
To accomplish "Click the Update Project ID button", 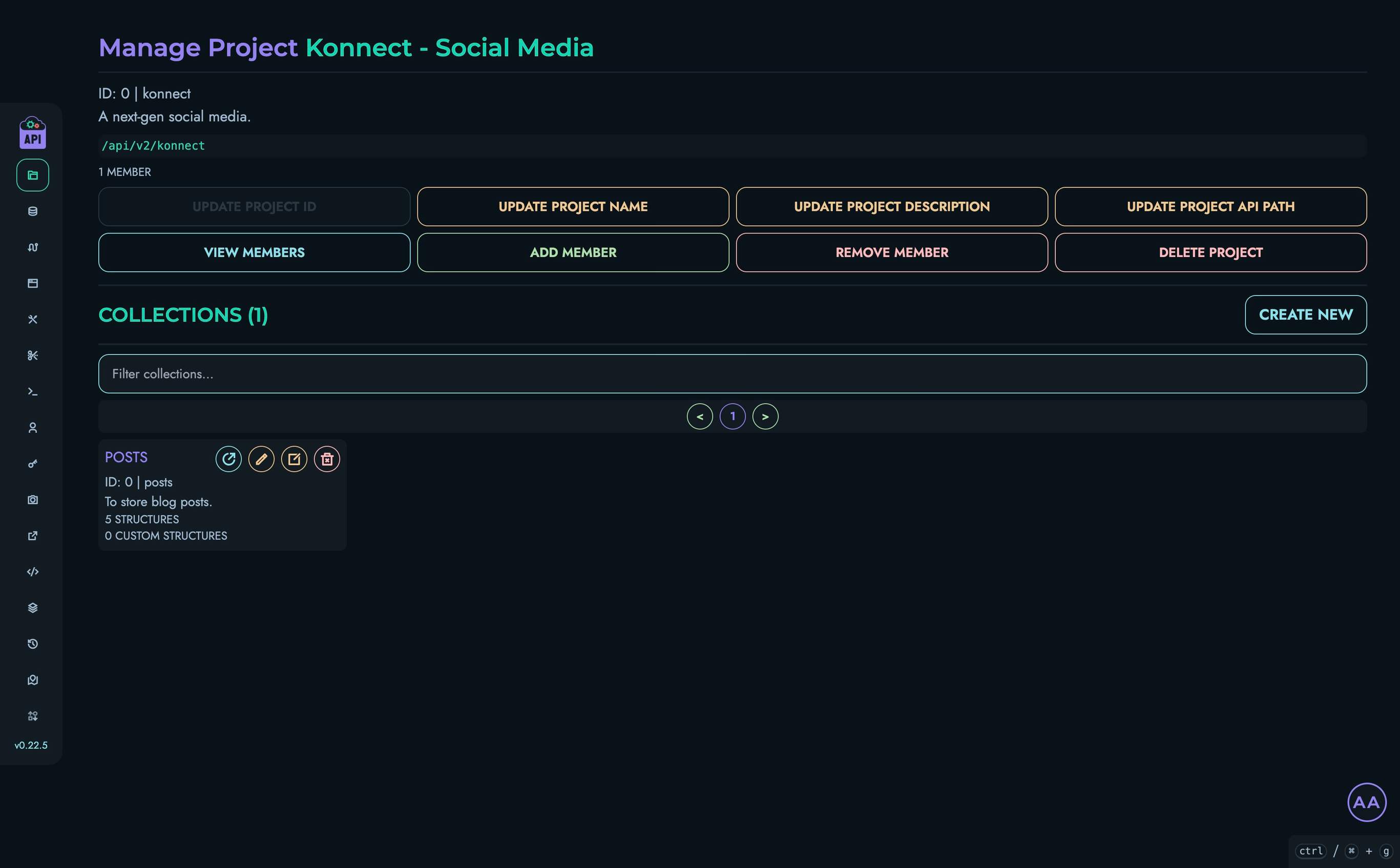I will point(255,207).
